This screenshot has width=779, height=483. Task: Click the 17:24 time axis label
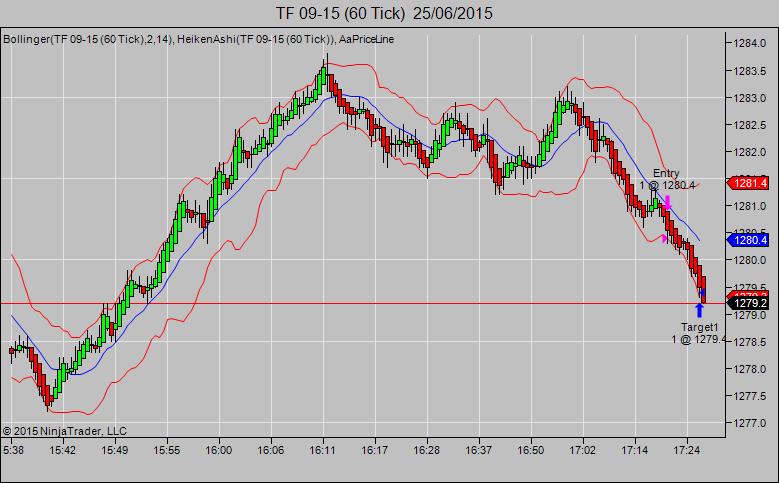(x=687, y=450)
